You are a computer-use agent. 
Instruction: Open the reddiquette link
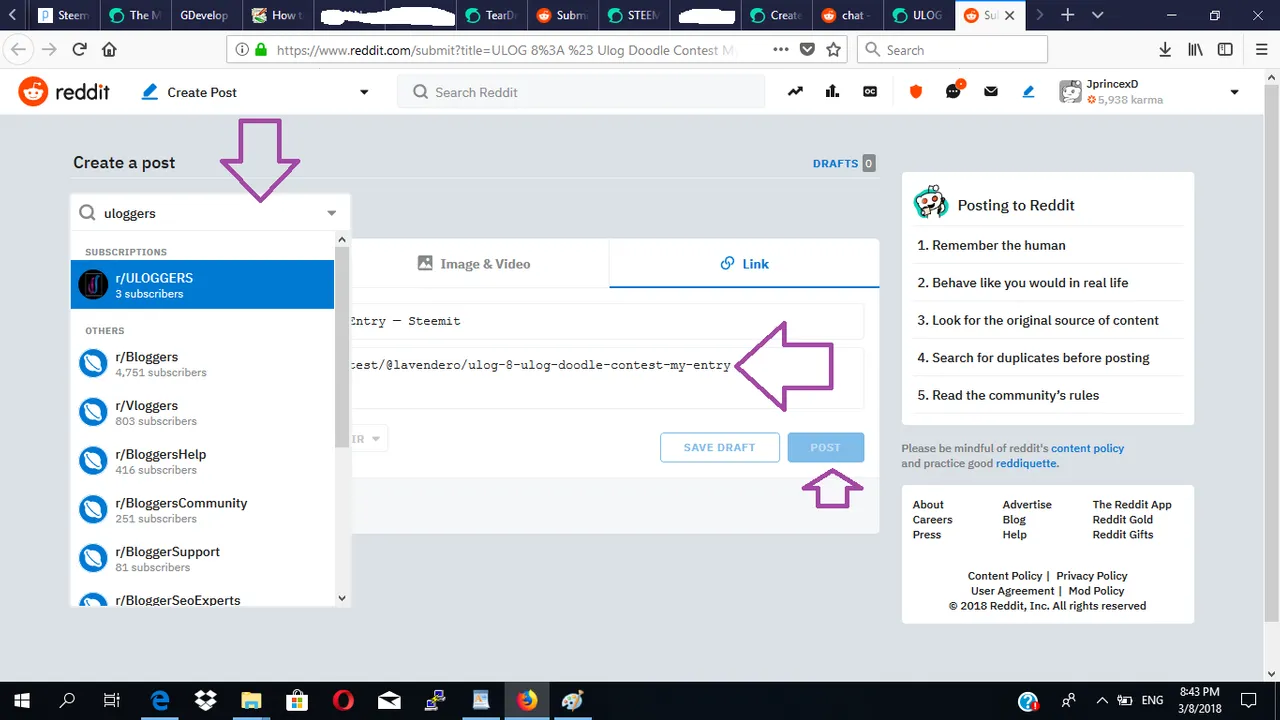[1025, 463]
